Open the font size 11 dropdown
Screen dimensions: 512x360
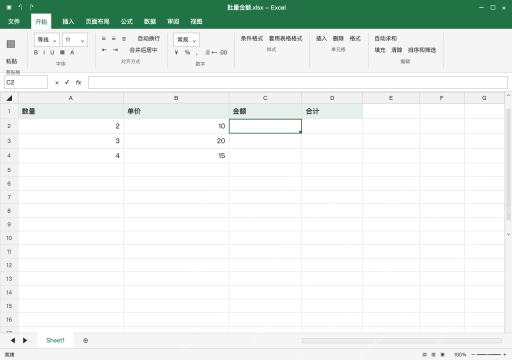75,40
